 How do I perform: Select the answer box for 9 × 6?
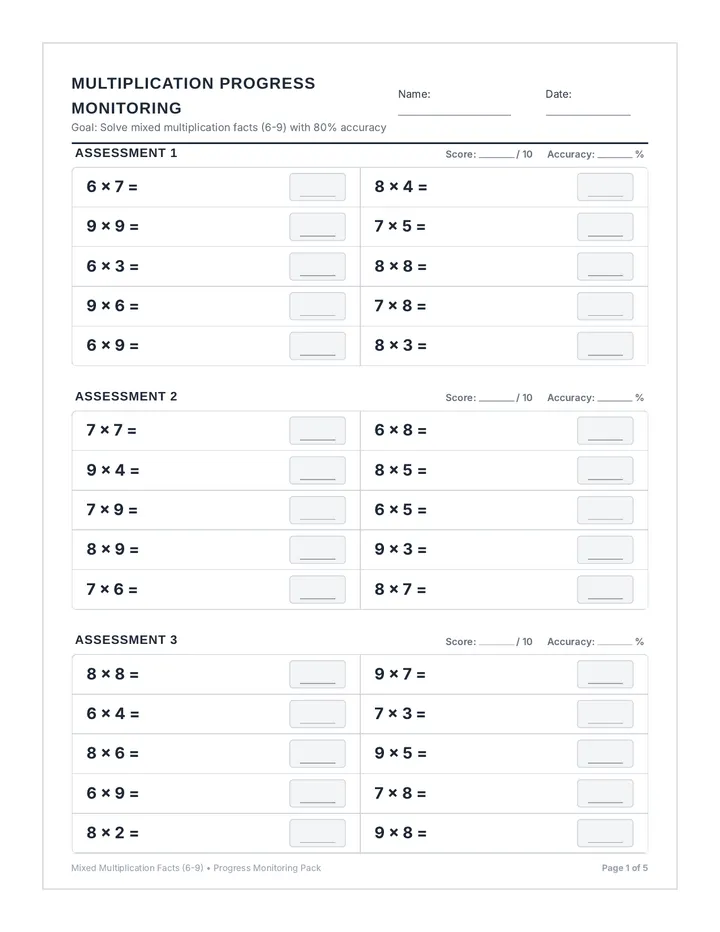[x=317, y=306]
